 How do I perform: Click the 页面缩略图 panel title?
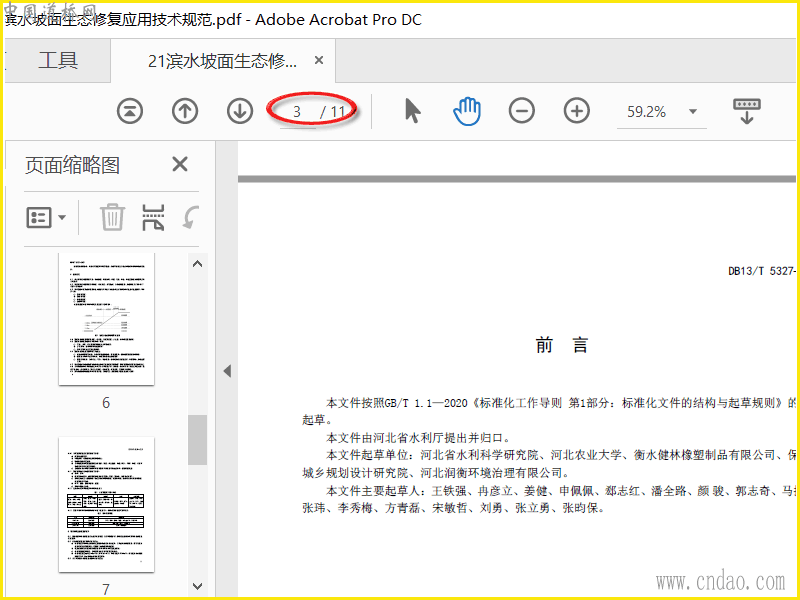[x=72, y=165]
